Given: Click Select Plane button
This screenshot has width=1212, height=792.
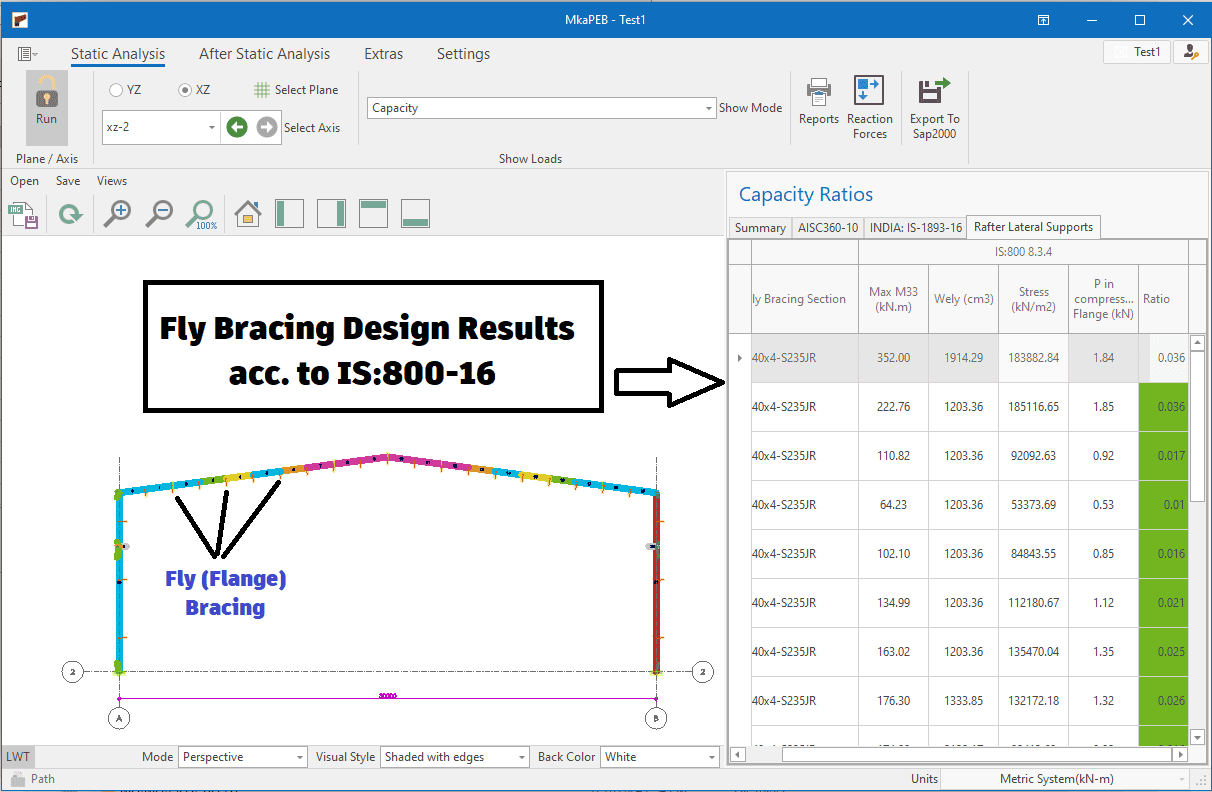Looking at the screenshot, I should point(296,90).
